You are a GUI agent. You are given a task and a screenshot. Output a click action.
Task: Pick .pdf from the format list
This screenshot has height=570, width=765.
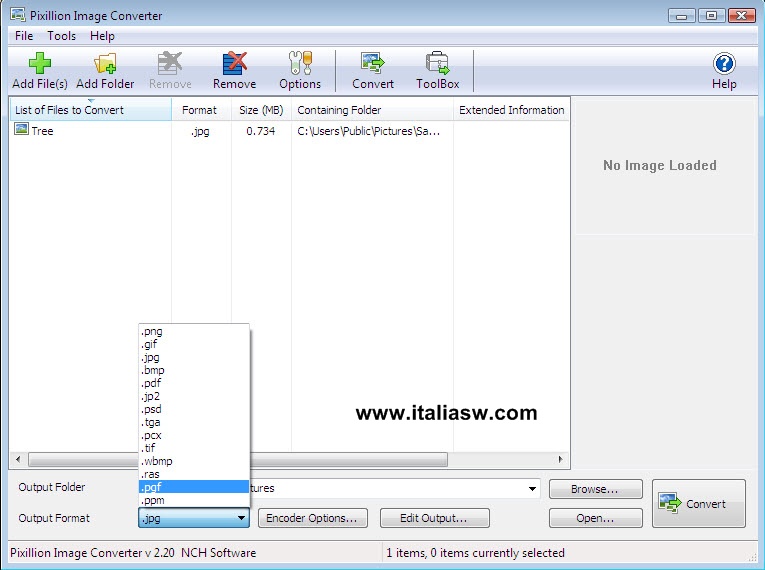click(194, 383)
